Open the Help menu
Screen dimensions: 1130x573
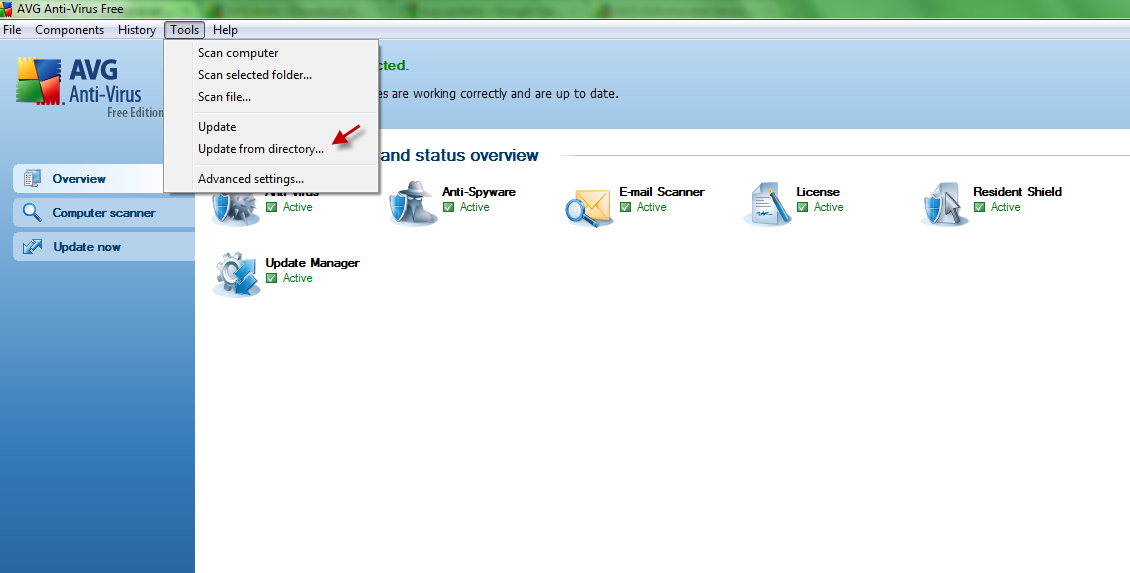[x=225, y=30]
